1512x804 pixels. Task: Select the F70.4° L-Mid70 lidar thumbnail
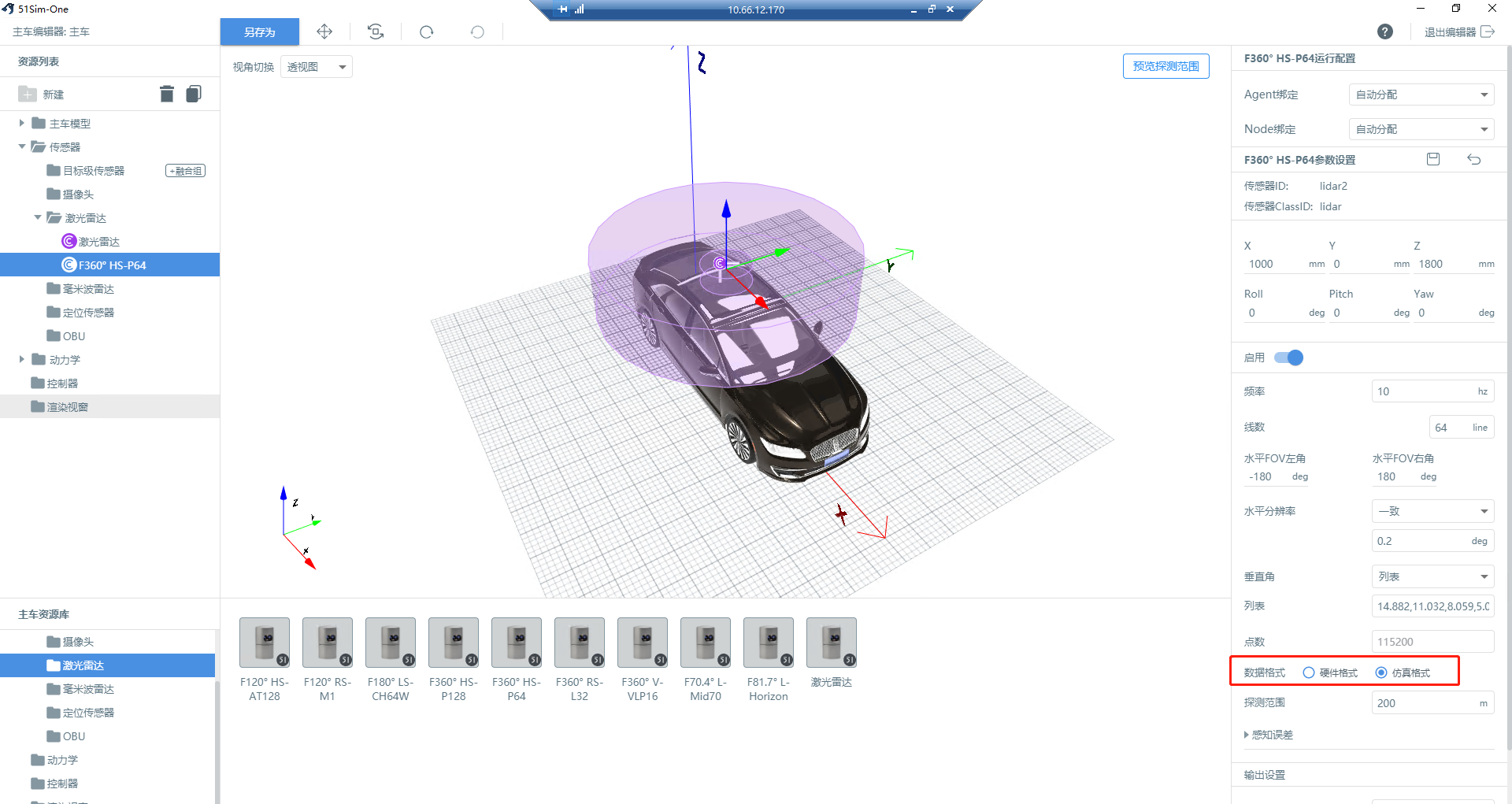click(706, 643)
